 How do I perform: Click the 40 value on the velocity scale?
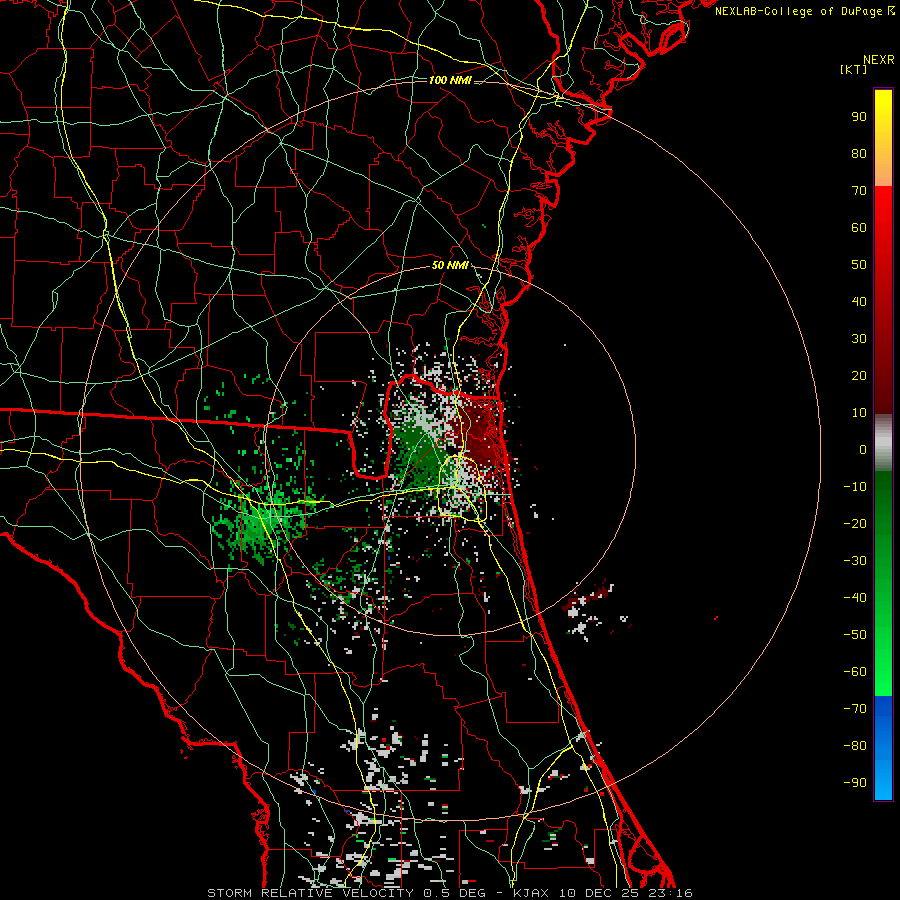(x=859, y=301)
